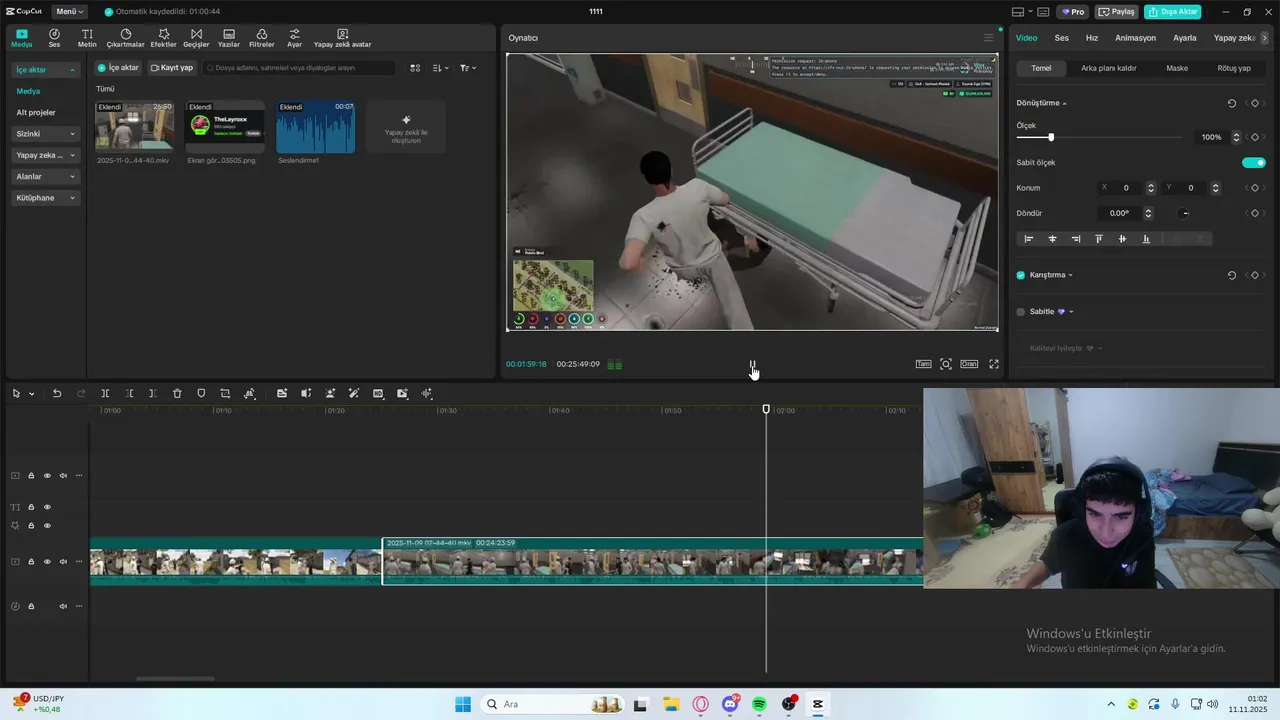Lock the main video track
The height and width of the screenshot is (720, 1280).
point(31,562)
